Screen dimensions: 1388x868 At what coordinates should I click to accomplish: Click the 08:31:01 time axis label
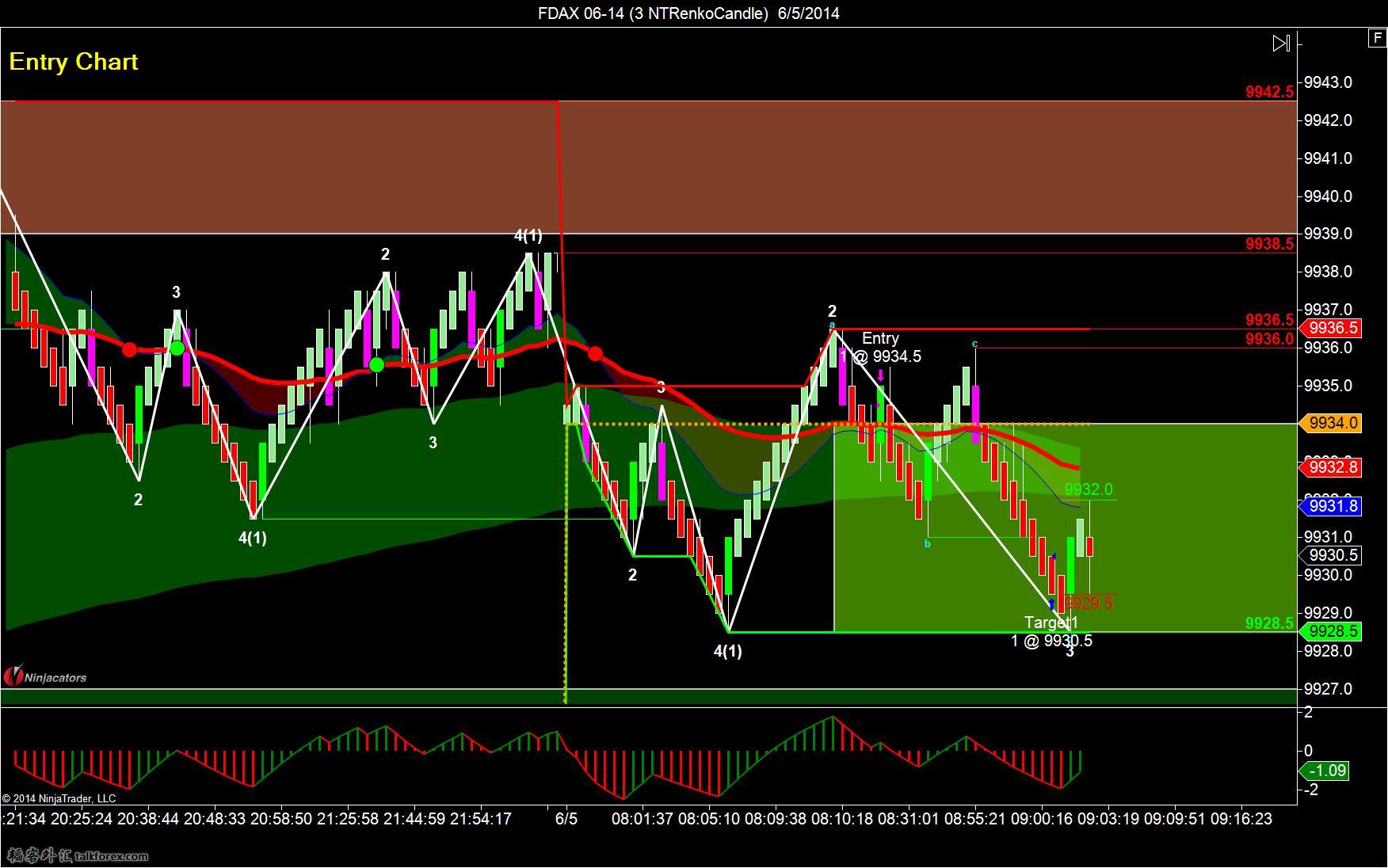(x=909, y=819)
